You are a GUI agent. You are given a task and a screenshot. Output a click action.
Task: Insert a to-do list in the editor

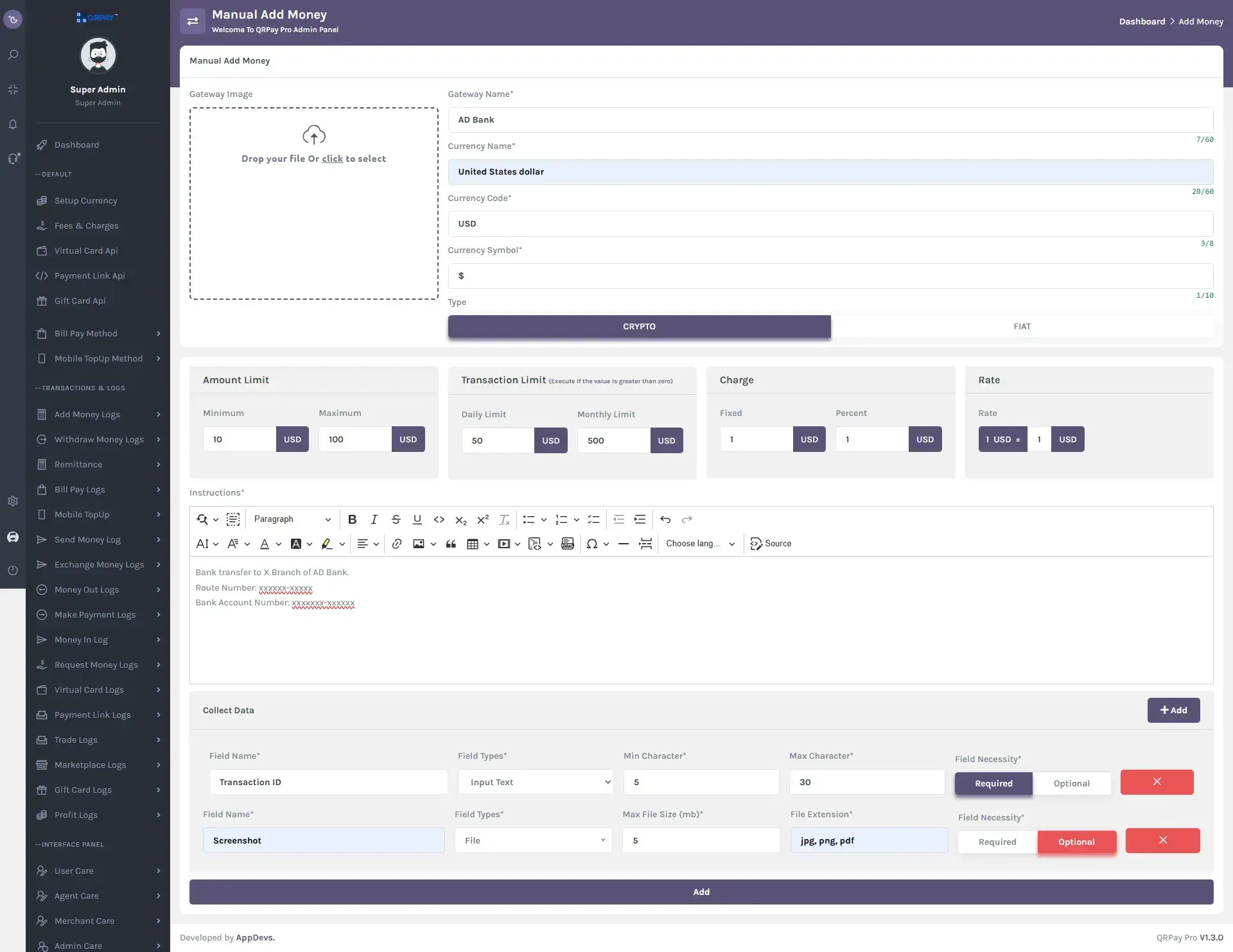click(593, 519)
